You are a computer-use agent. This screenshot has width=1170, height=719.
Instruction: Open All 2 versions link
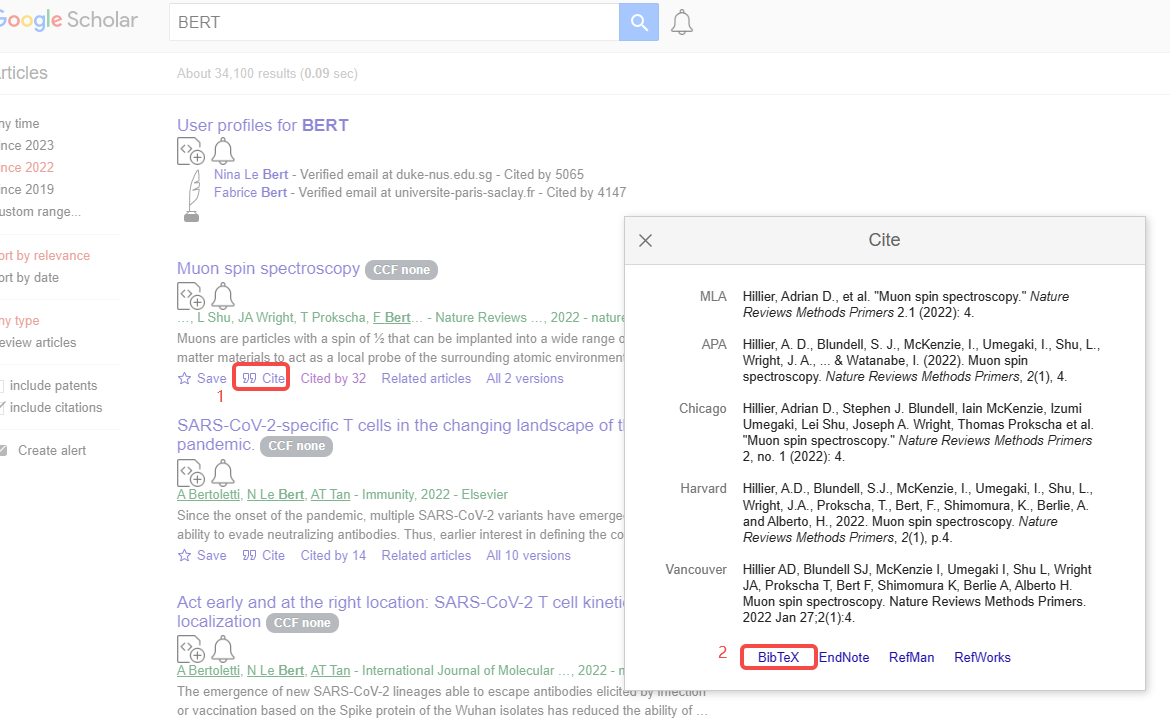pyautogui.click(x=525, y=378)
